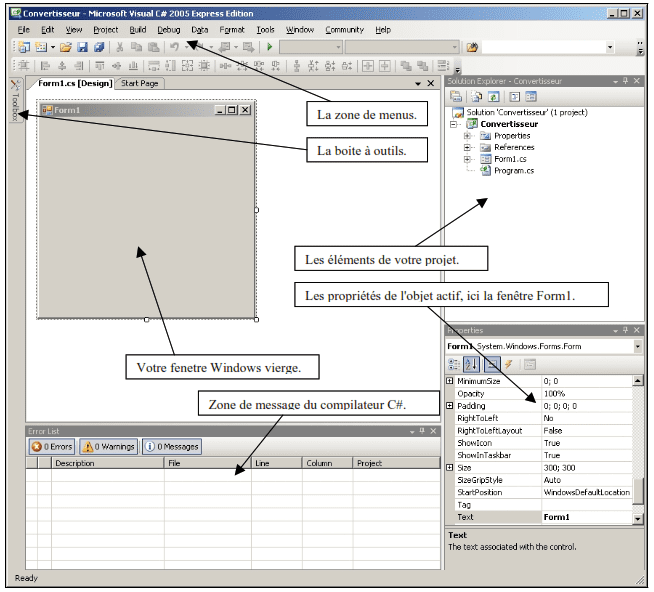The height and width of the screenshot is (592, 654).
Task: Open the Project menu
Action: 106,30
